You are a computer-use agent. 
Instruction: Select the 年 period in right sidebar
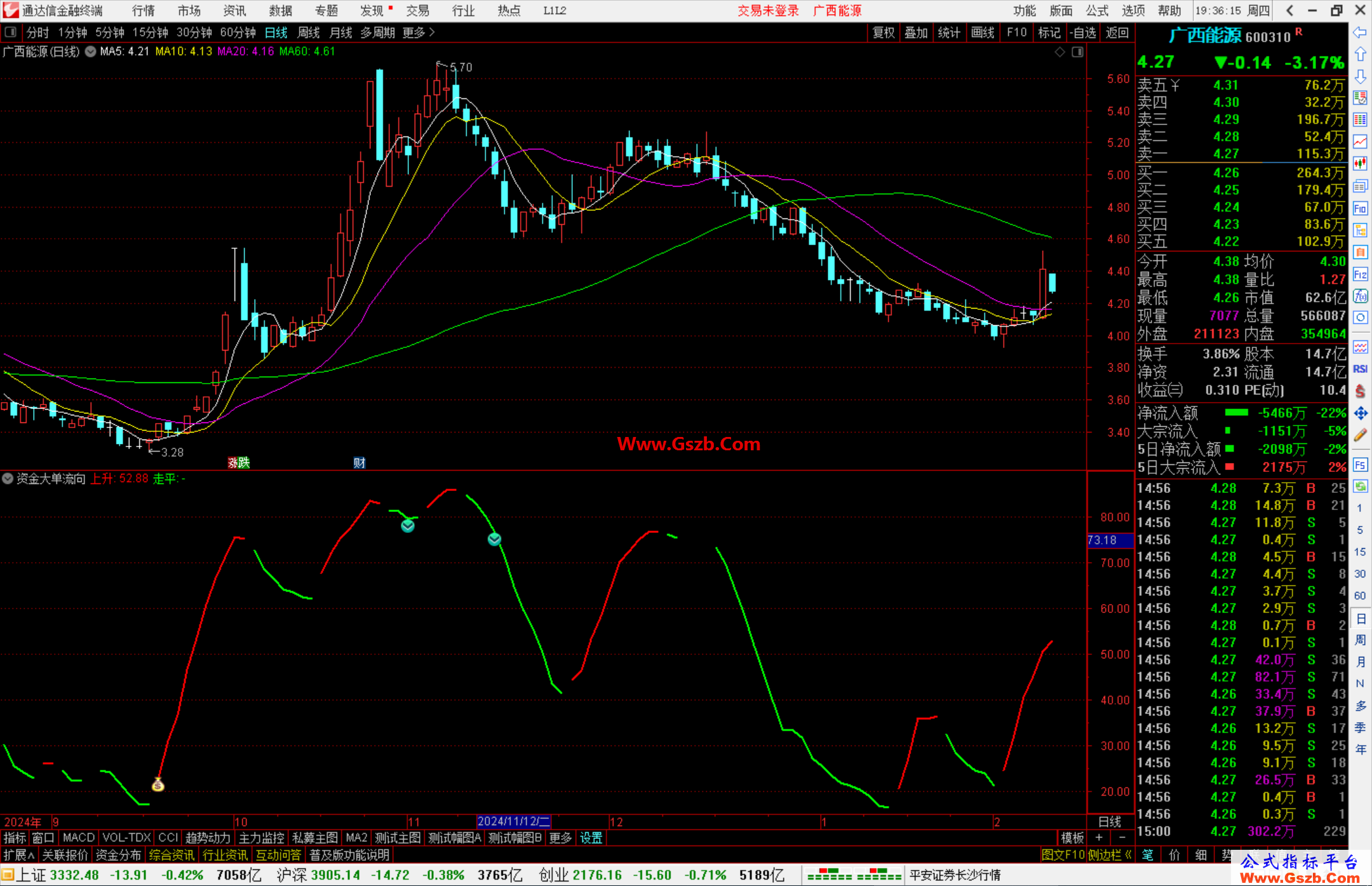1360,749
